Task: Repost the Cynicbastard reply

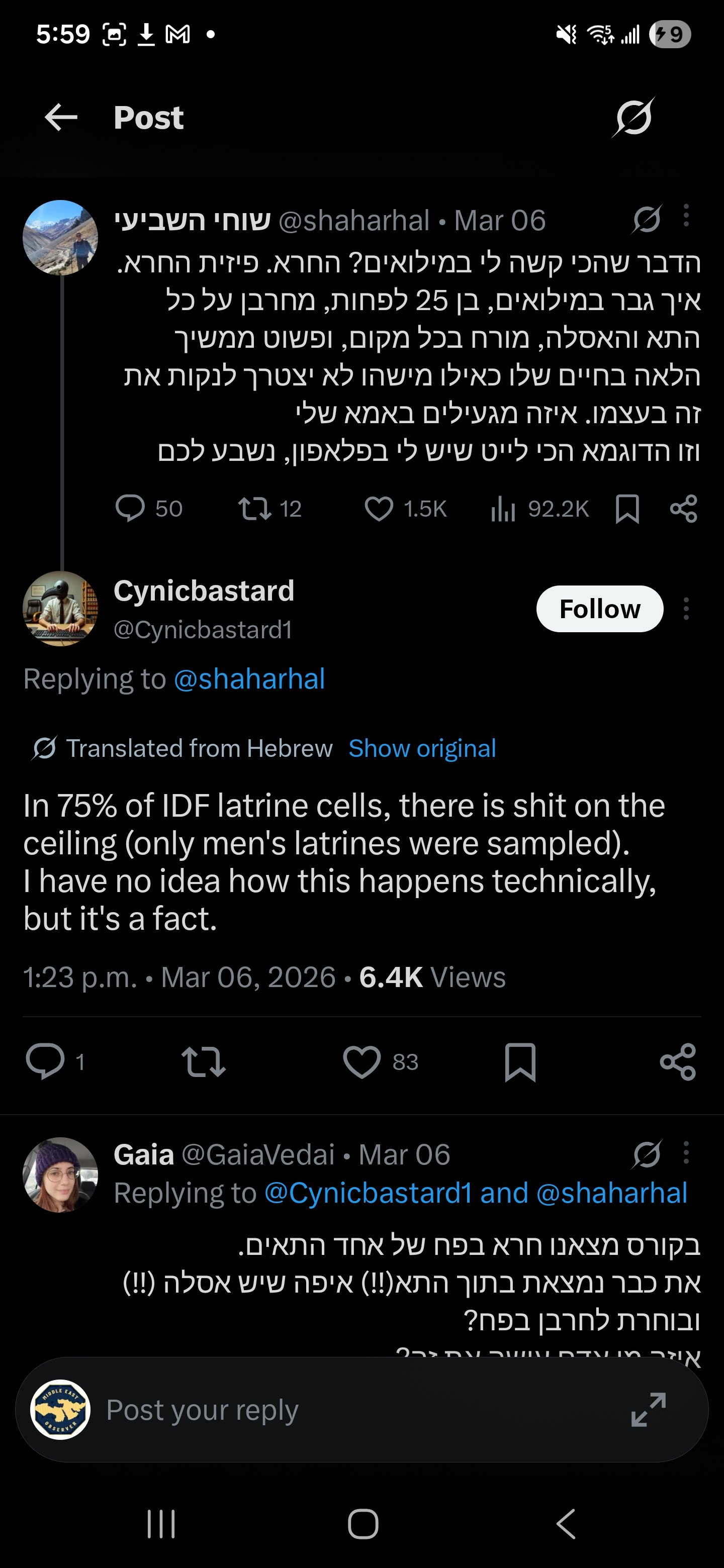Action: [204, 1062]
